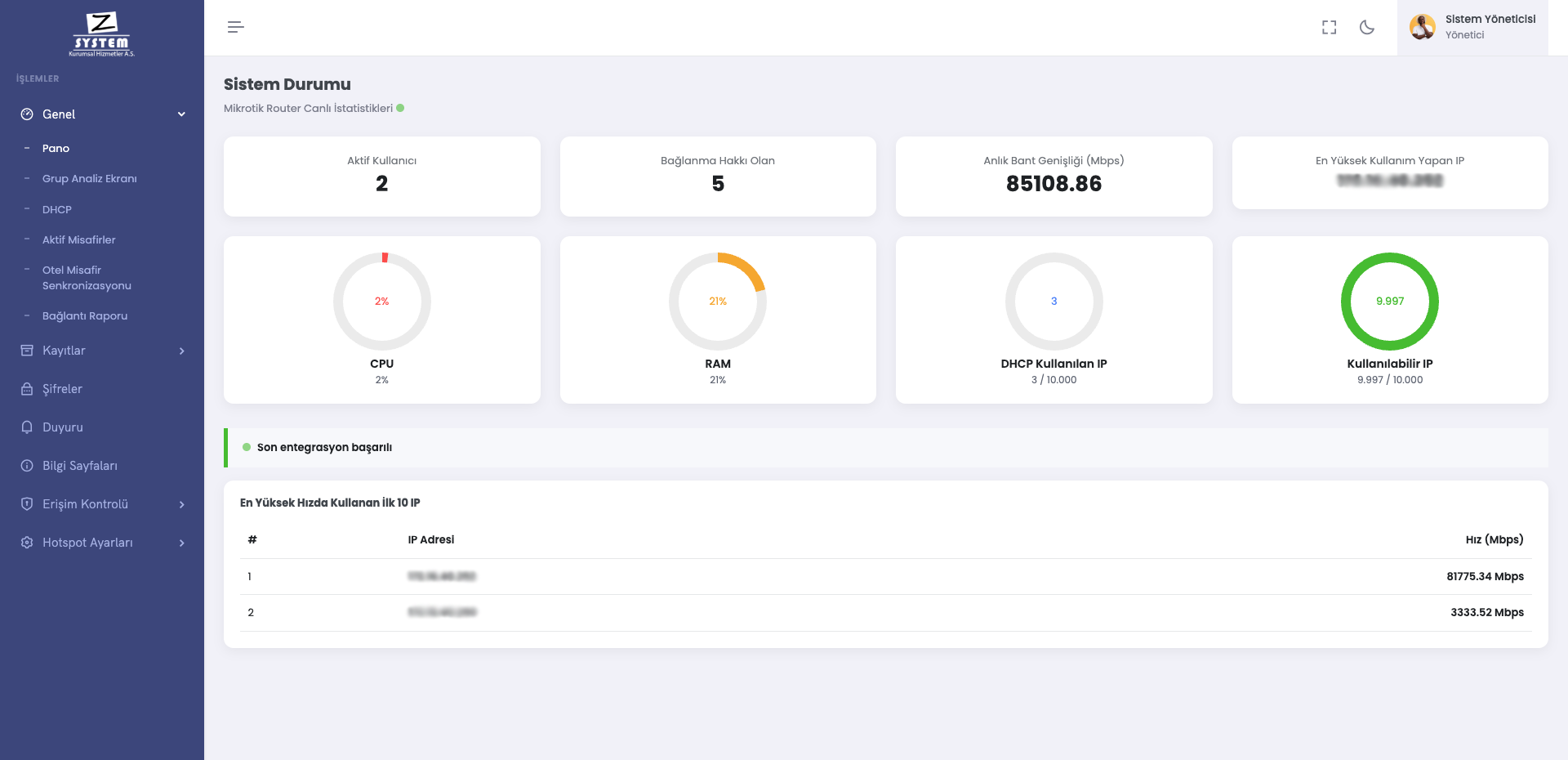Click the Kullanılabilir IP green ring

pos(1389,301)
